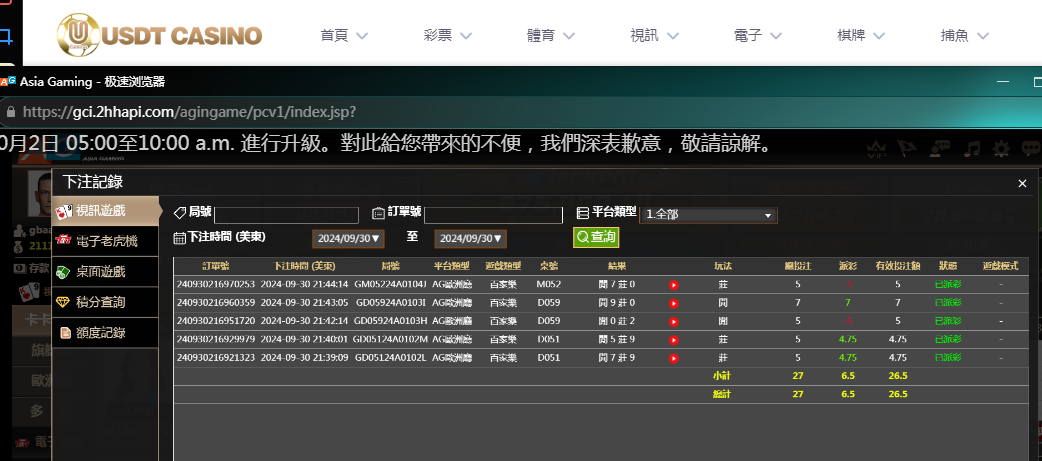Click the green 查詢 search button
Screen dimensions: 1042x461
(x=596, y=237)
